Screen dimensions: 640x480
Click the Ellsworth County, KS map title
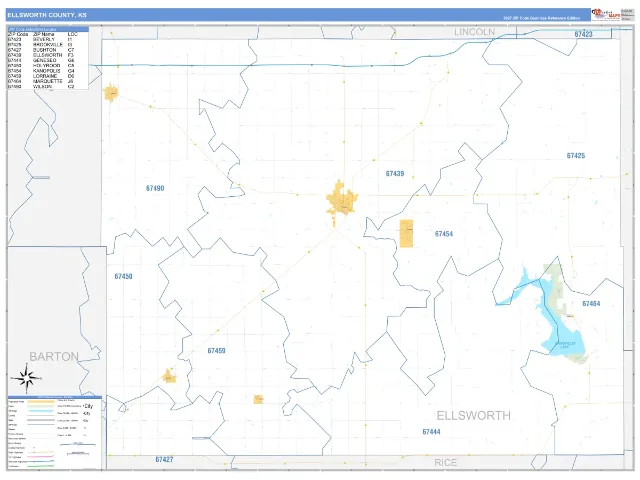[x=47, y=15]
